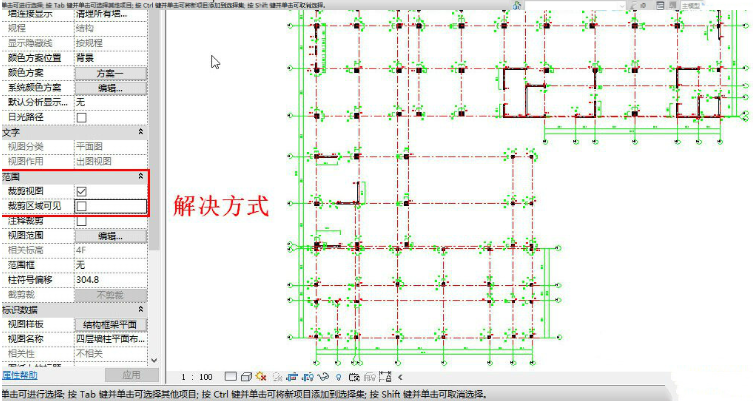This screenshot has height=401, width=753.
Task: Click the Detail Level icon in view bar
Action: point(231,377)
